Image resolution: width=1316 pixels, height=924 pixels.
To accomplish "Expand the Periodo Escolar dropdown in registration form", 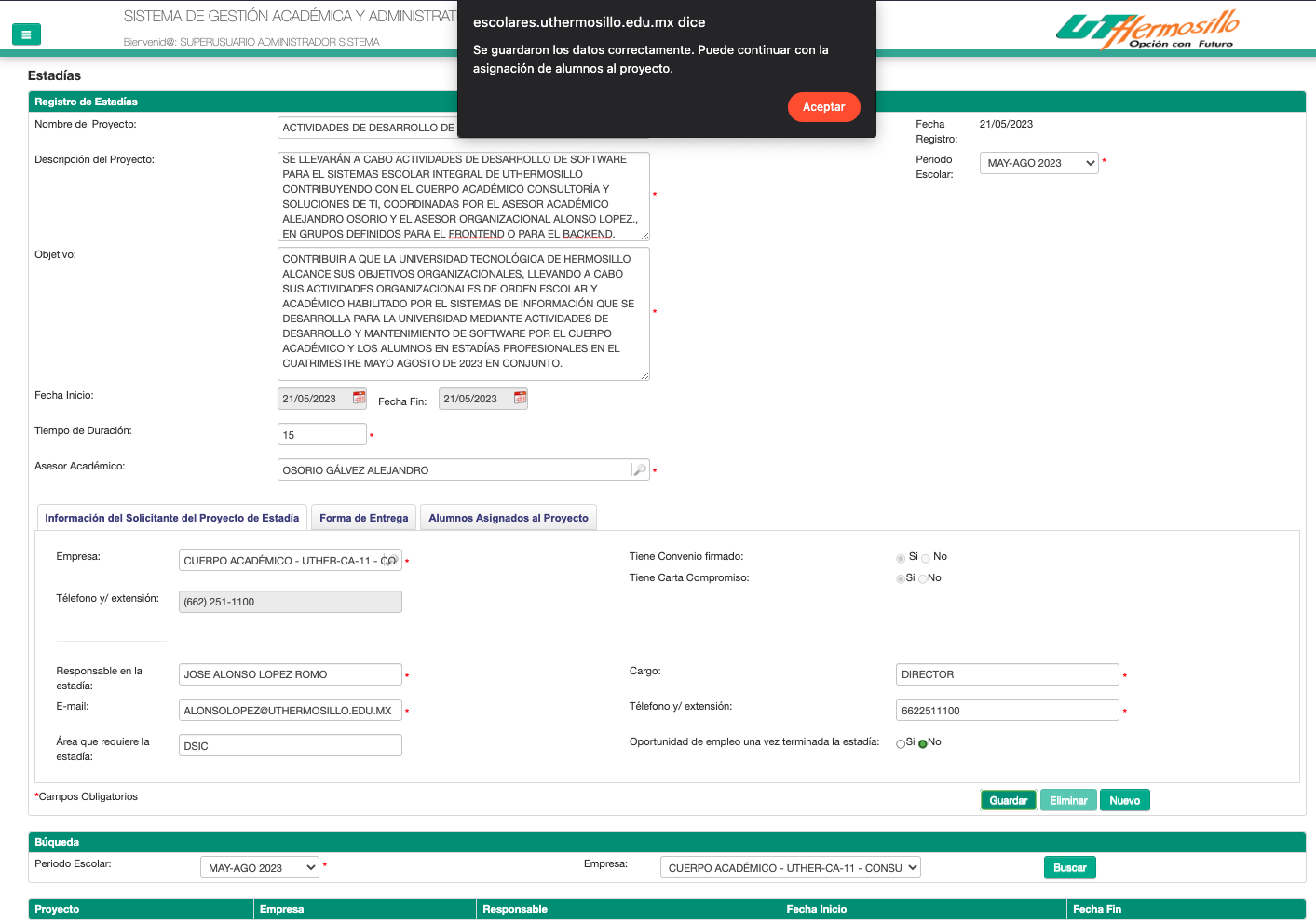I will pyautogui.click(x=1038, y=163).
